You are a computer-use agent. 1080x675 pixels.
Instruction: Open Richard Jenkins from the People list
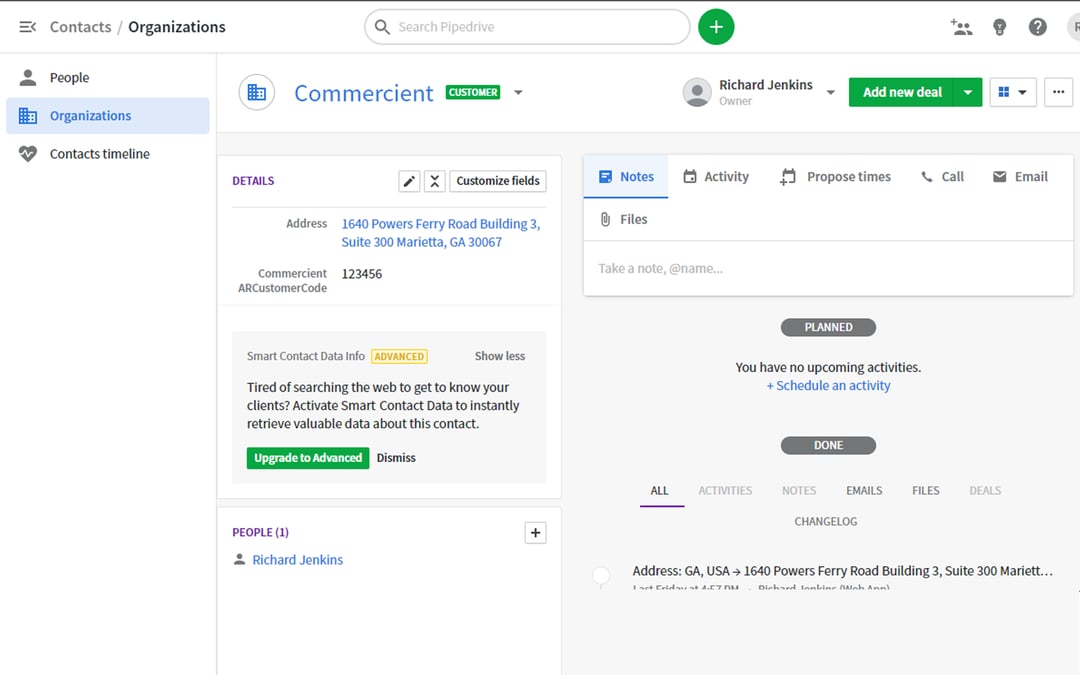[297, 559]
